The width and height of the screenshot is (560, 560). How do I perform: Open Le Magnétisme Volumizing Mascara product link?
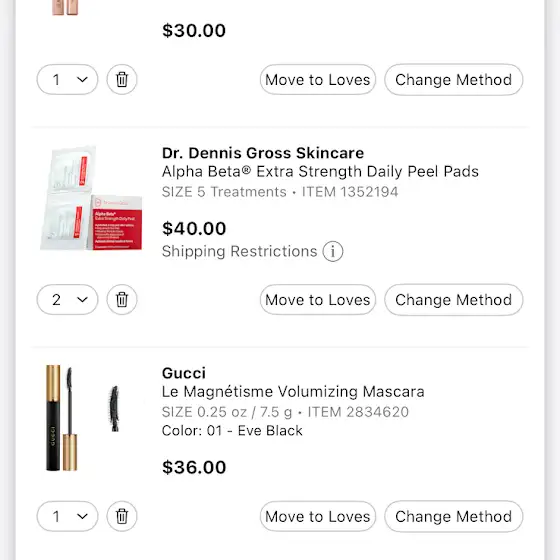coord(293,391)
